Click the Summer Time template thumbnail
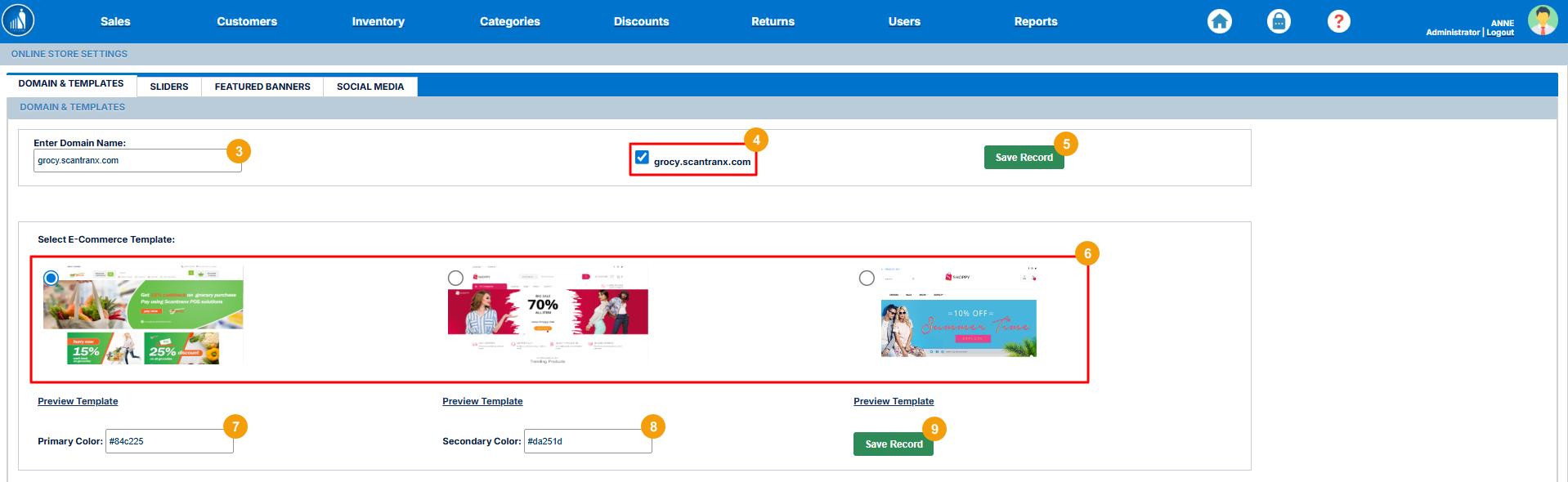 coord(958,328)
